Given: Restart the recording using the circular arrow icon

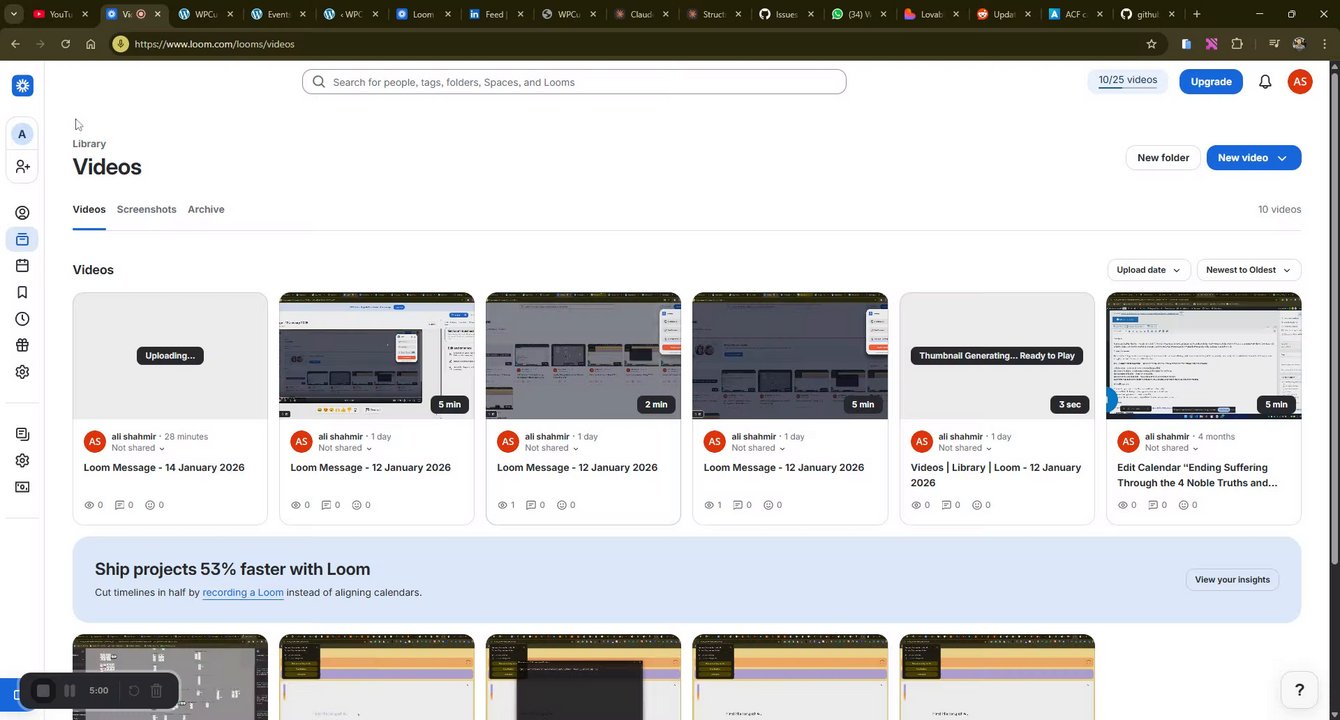Looking at the screenshot, I should [133, 691].
